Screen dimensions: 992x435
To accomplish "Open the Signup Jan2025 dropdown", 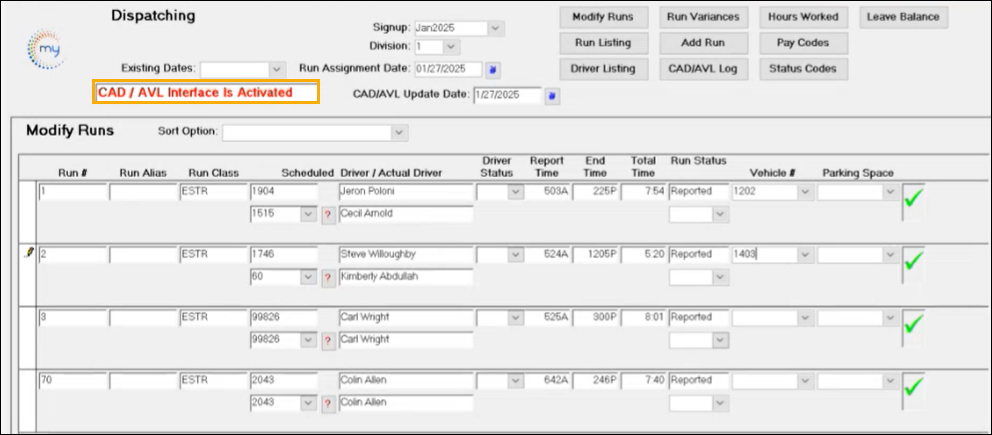I will (496, 28).
